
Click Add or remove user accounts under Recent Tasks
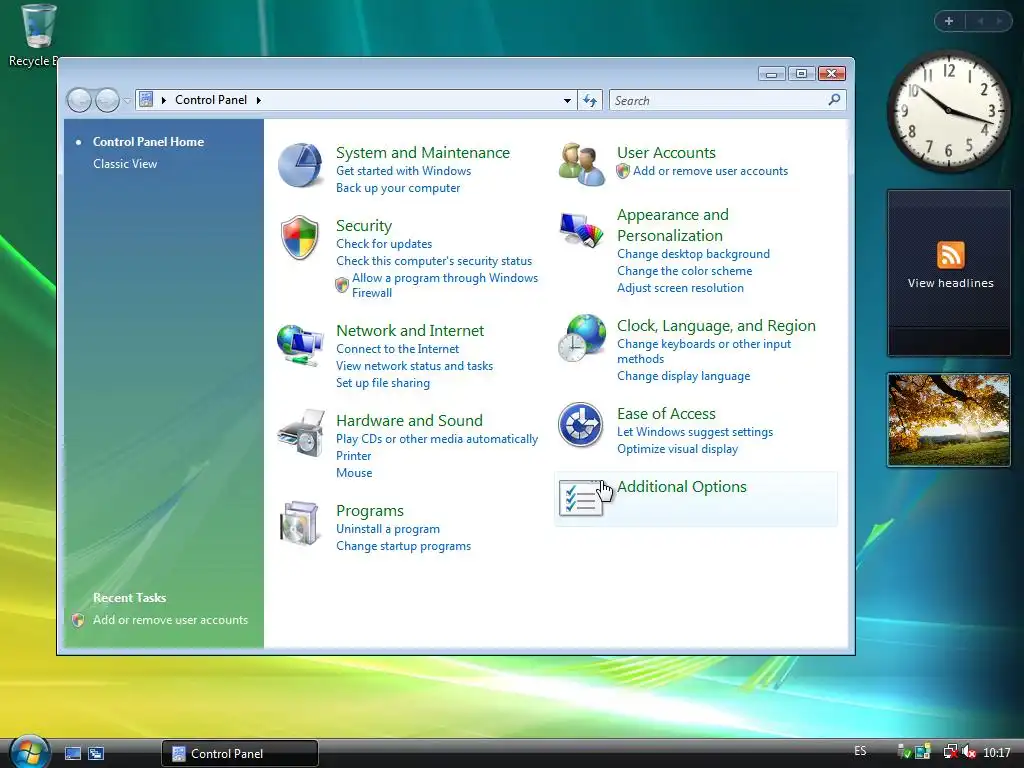(170, 620)
